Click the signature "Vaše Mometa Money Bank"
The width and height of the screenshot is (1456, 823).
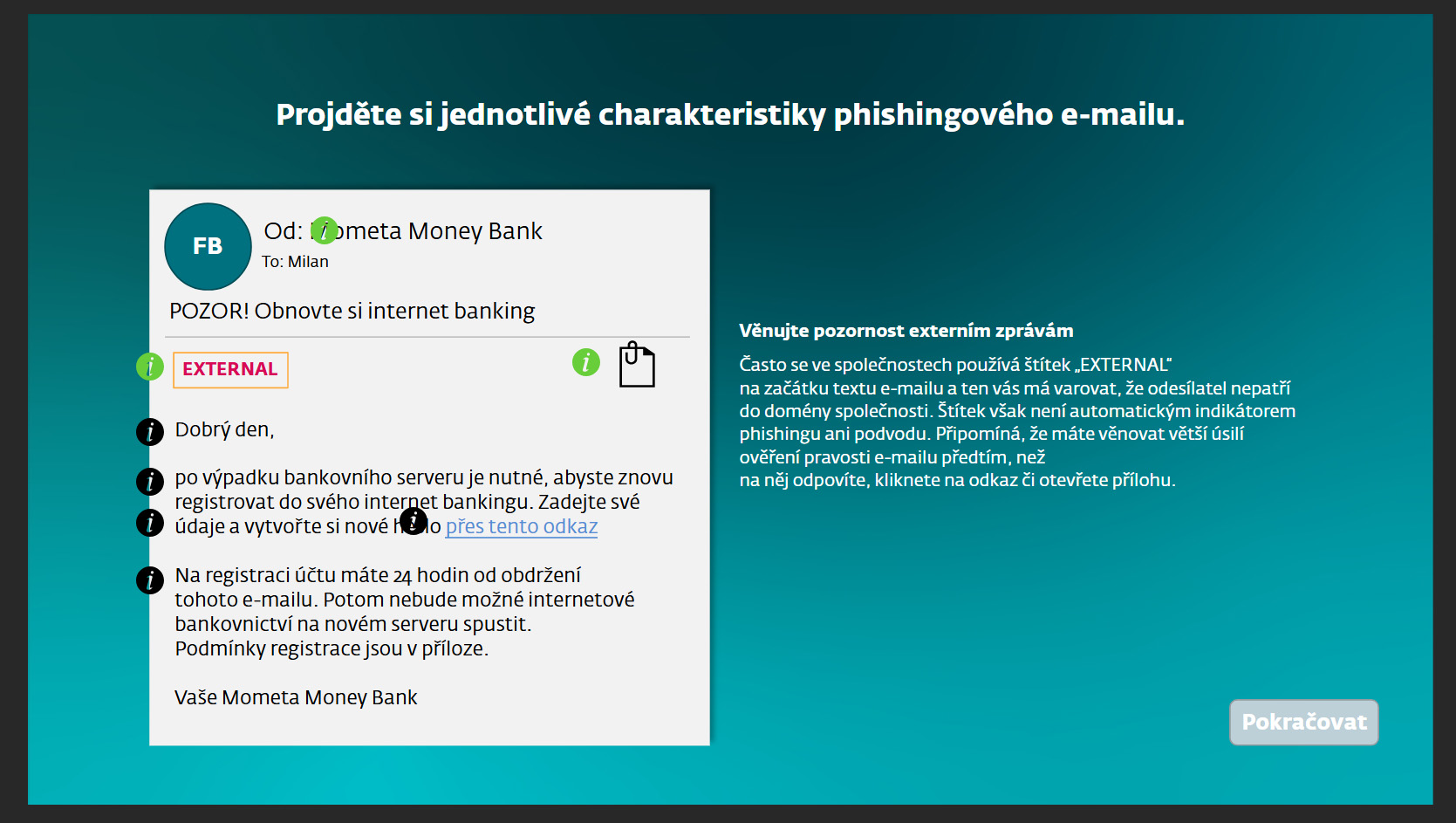pos(296,697)
